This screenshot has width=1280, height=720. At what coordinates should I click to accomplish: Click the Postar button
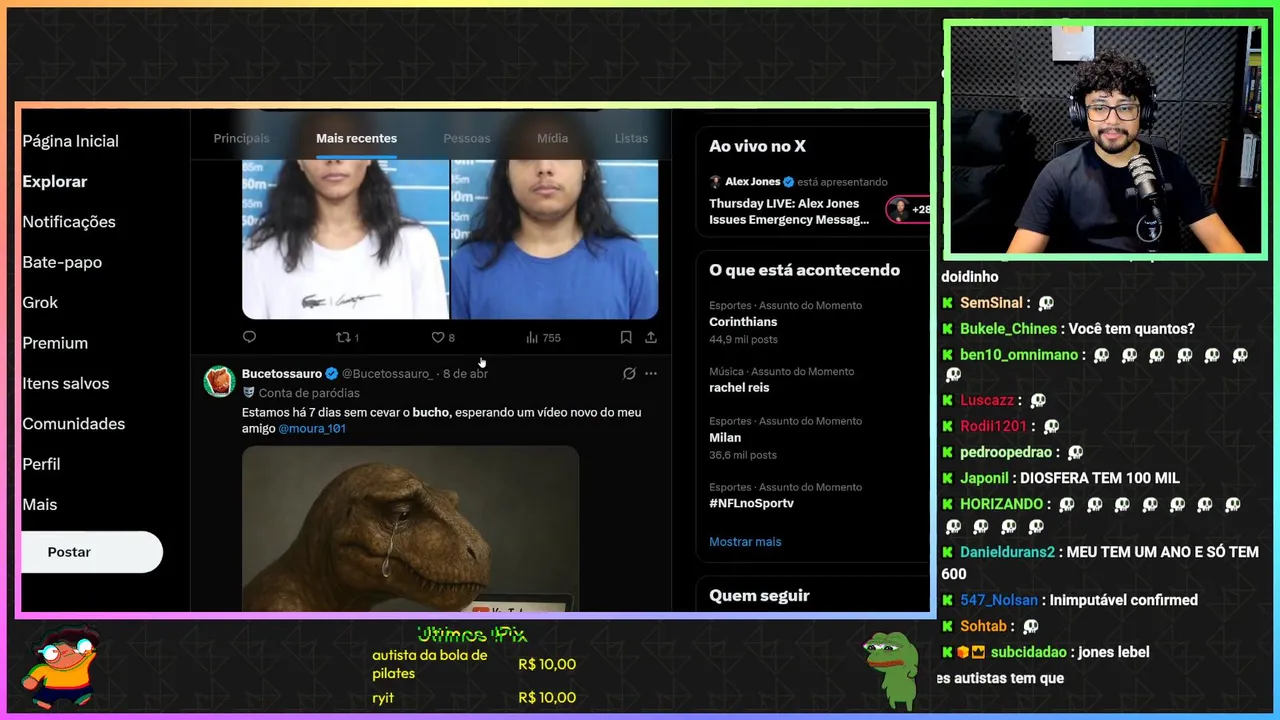pyautogui.click(x=91, y=552)
